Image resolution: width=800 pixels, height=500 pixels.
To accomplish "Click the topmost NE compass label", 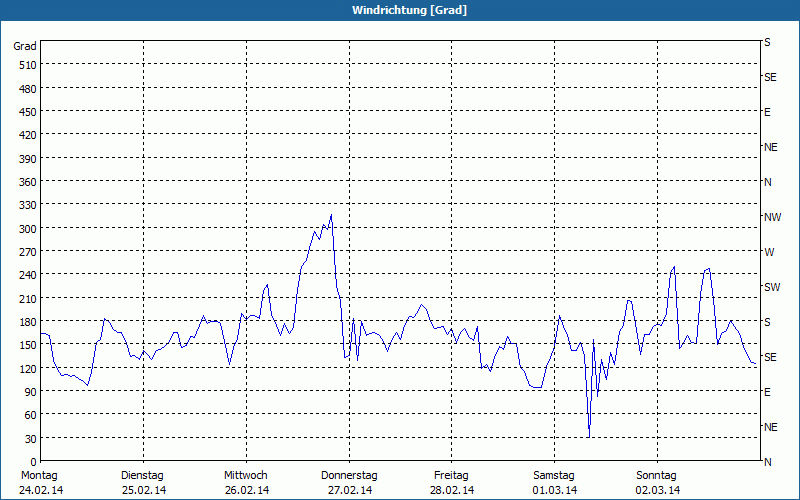I will click(770, 147).
